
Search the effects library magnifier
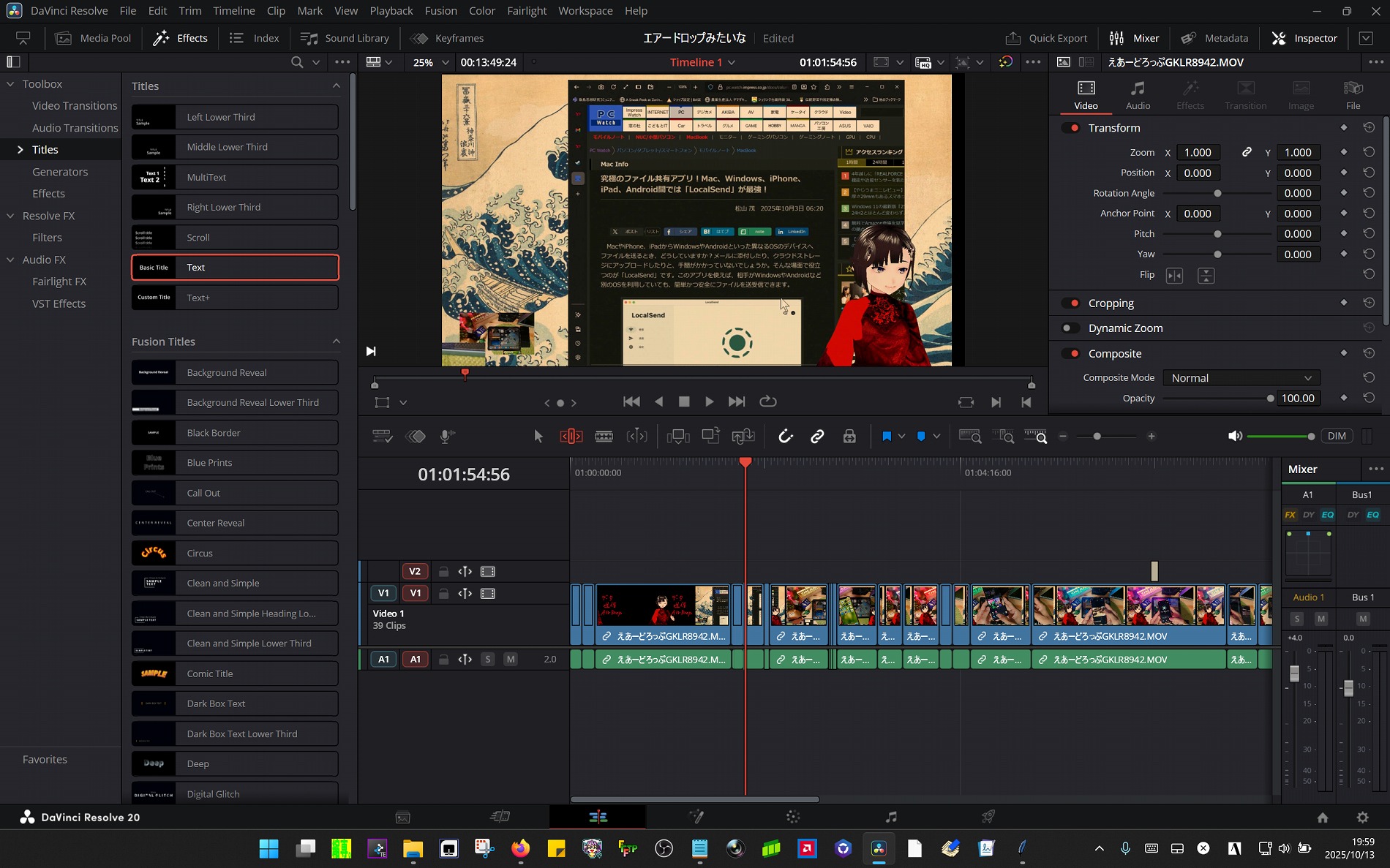click(297, 62)
